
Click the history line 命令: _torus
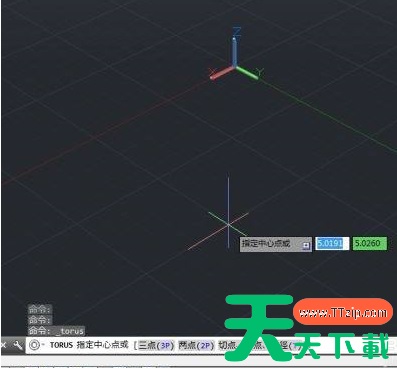(x=56, y=331)
